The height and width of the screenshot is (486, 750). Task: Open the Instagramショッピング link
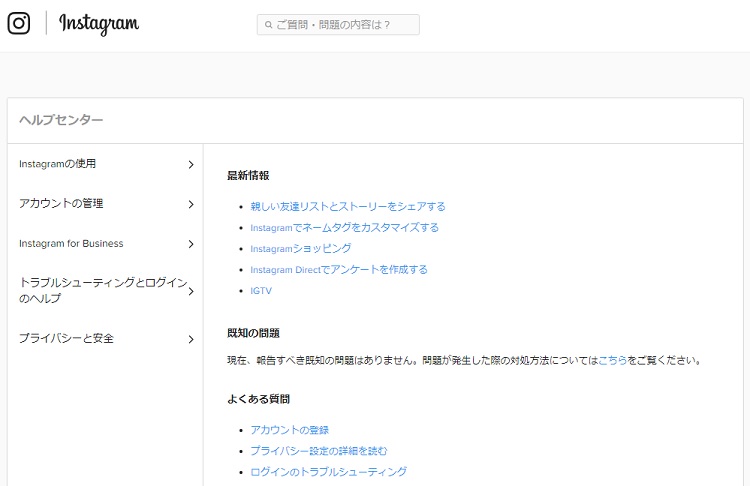pos(301,249)
